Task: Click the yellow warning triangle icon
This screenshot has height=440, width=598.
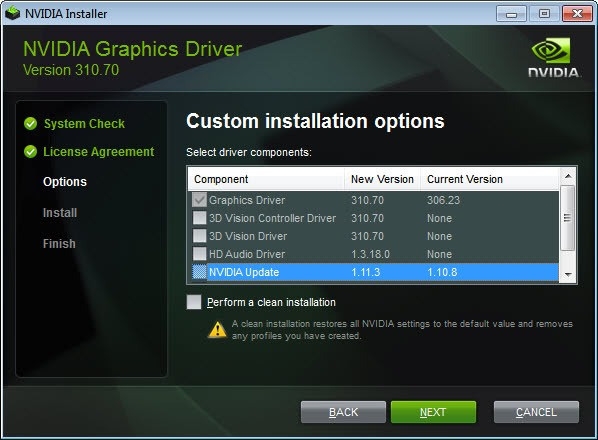Action: (x=217, y=330)
